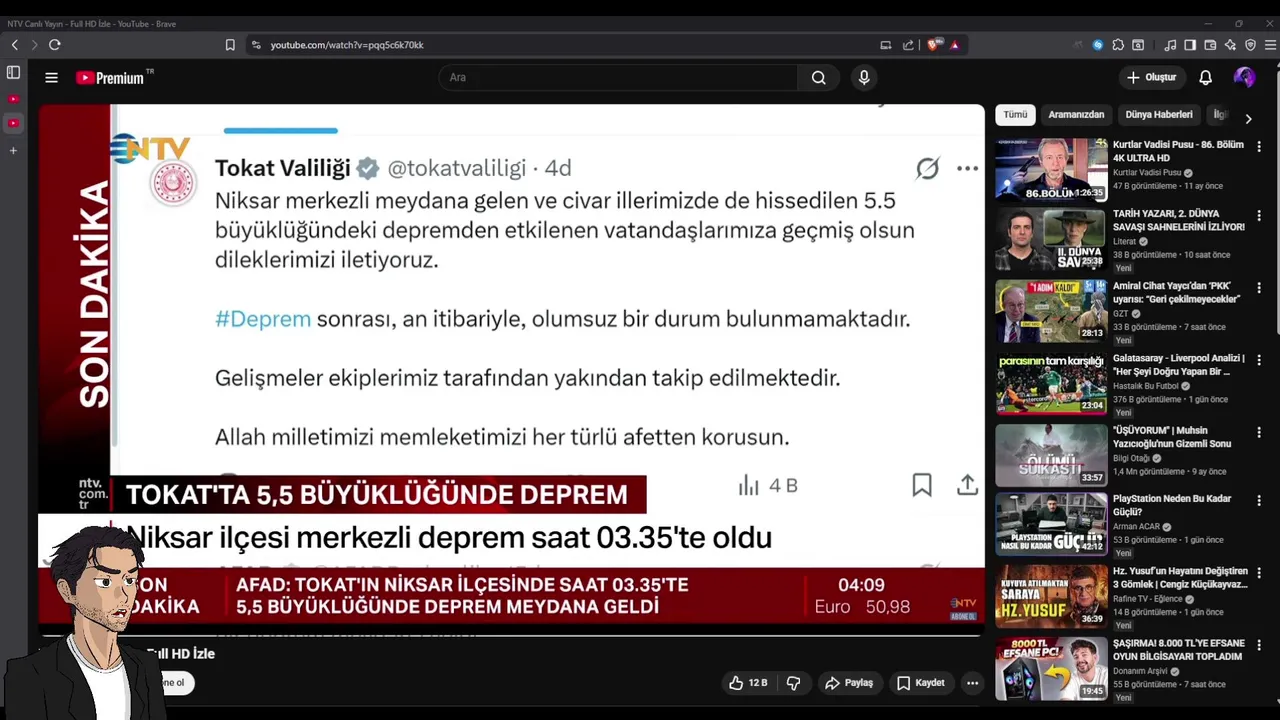Start voice search with microphone icon
The image size is (1280, 720).
(x=864, y=77)
